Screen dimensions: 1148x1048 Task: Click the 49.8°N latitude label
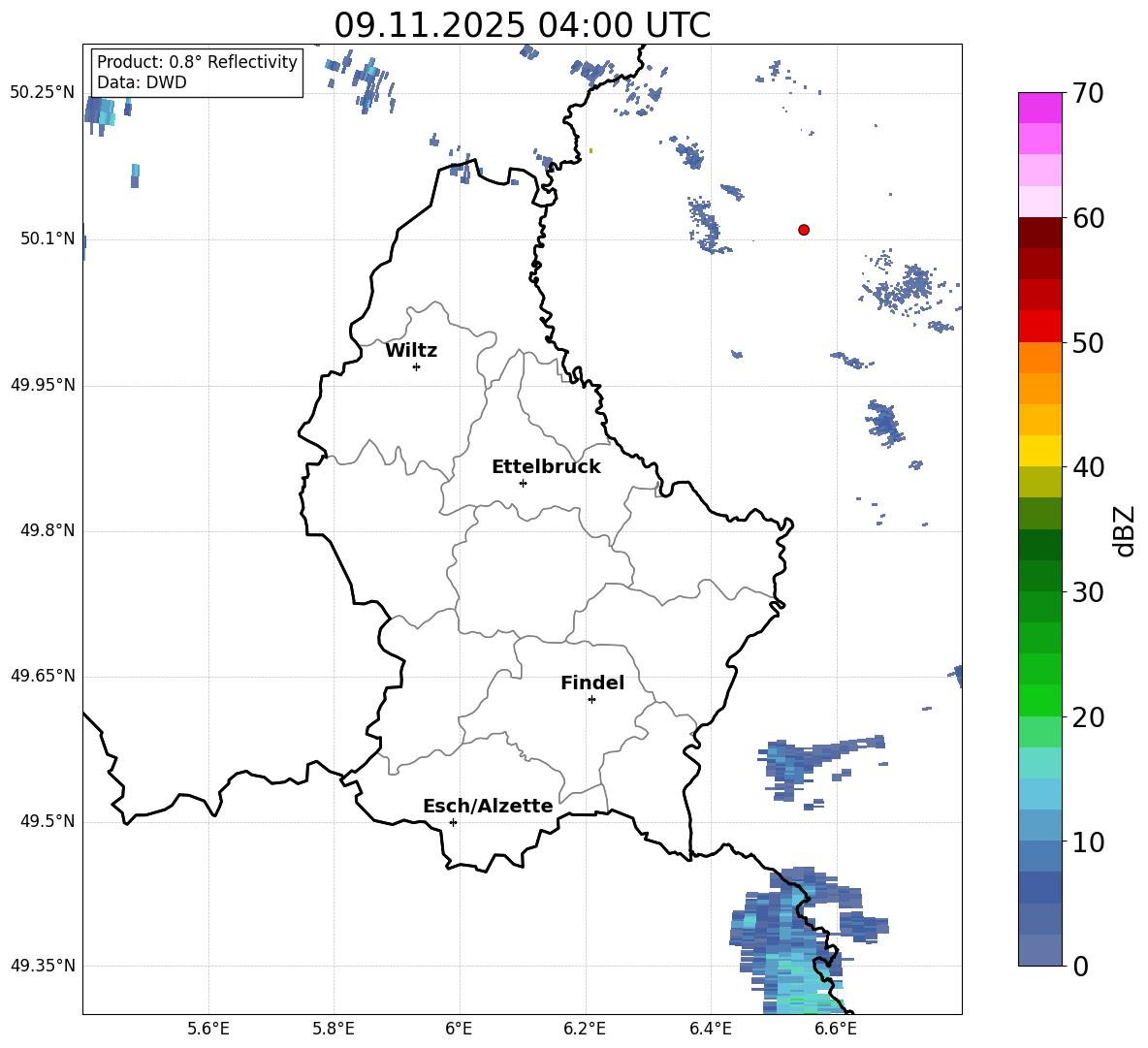point(47,530)
